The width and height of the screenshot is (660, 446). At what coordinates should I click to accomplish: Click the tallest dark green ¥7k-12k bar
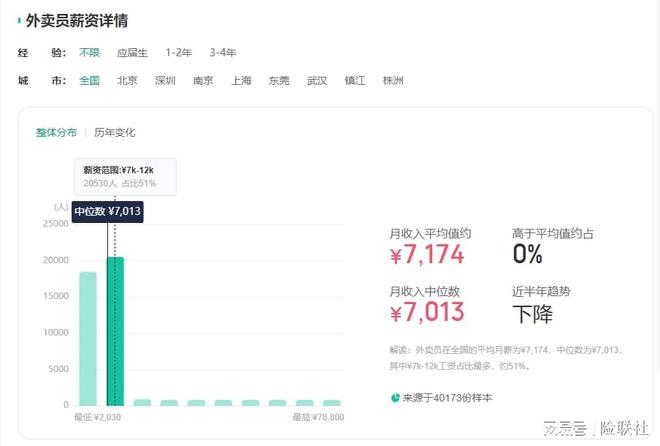[x=115, y=332]
